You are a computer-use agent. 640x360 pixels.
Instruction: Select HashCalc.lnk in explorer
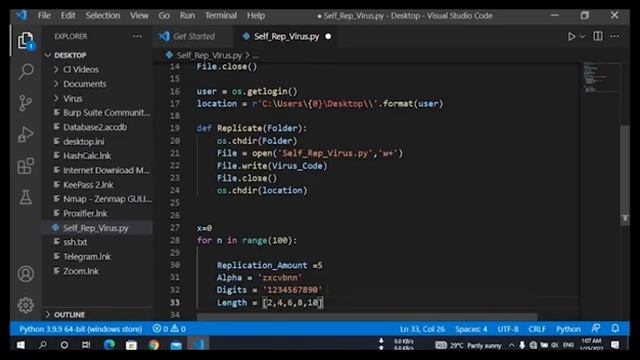pos(87,156)
